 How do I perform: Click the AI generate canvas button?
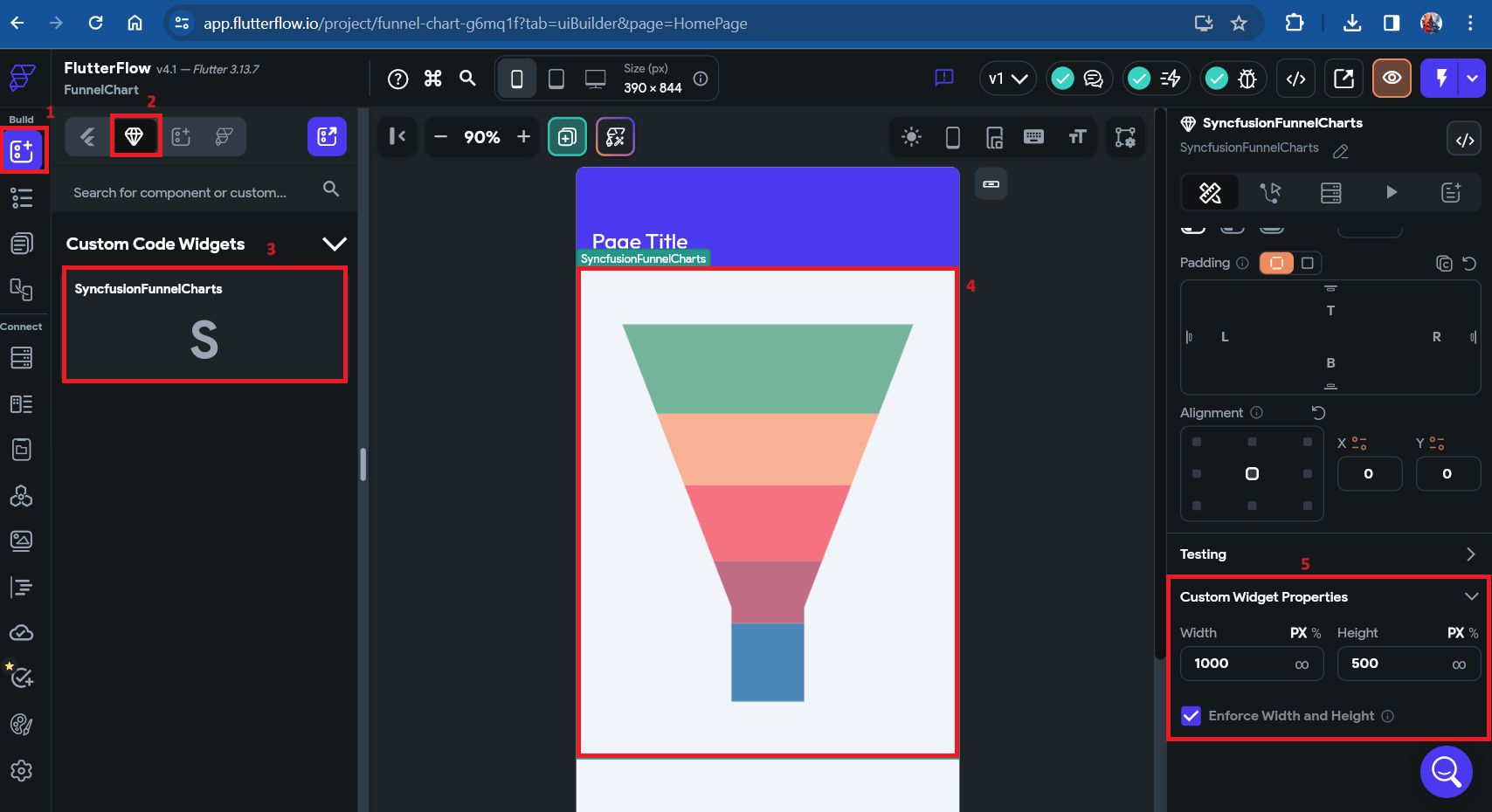[x=615, y=136]
